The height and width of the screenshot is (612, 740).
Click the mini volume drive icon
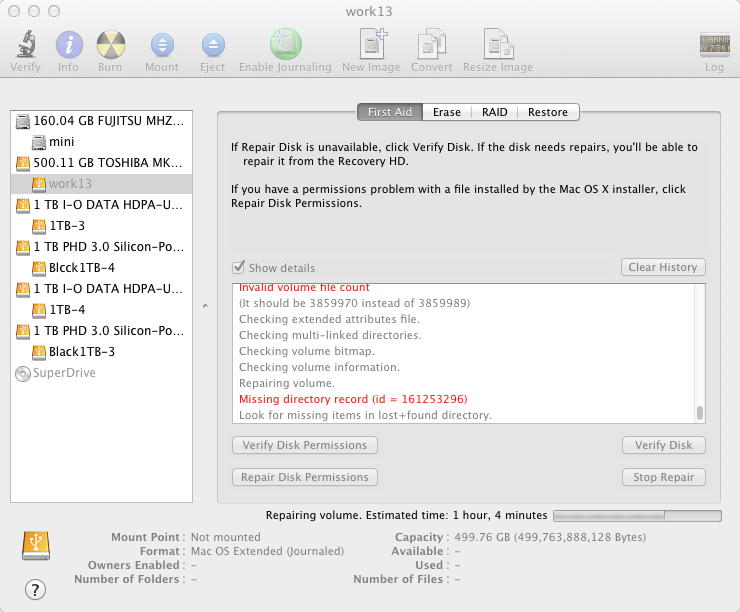pyautogui.click(x=39, y=142)
